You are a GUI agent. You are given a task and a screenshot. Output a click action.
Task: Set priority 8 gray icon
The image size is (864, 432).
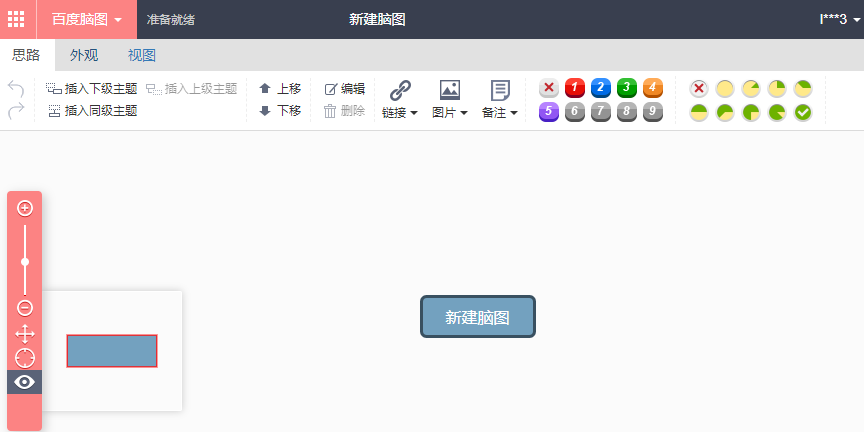click(x=627, y=112)
